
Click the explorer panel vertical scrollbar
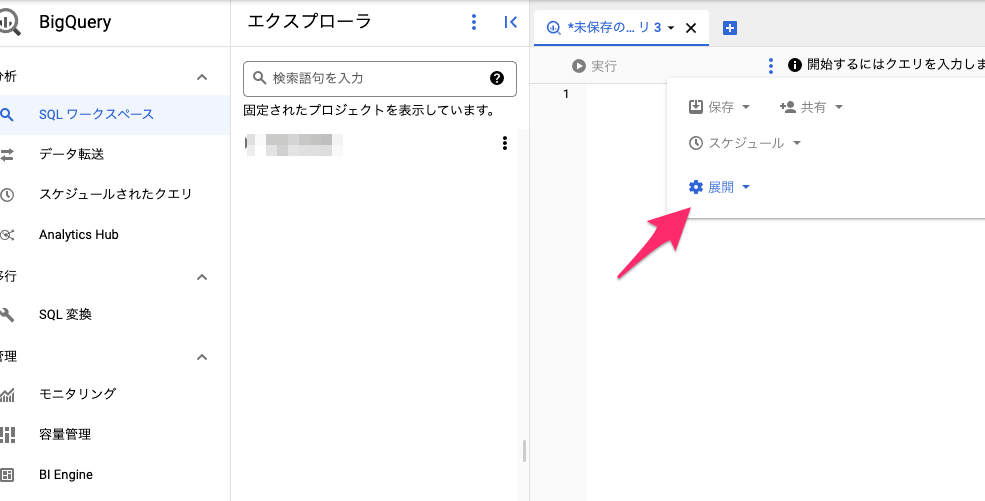tap(524, 451)
